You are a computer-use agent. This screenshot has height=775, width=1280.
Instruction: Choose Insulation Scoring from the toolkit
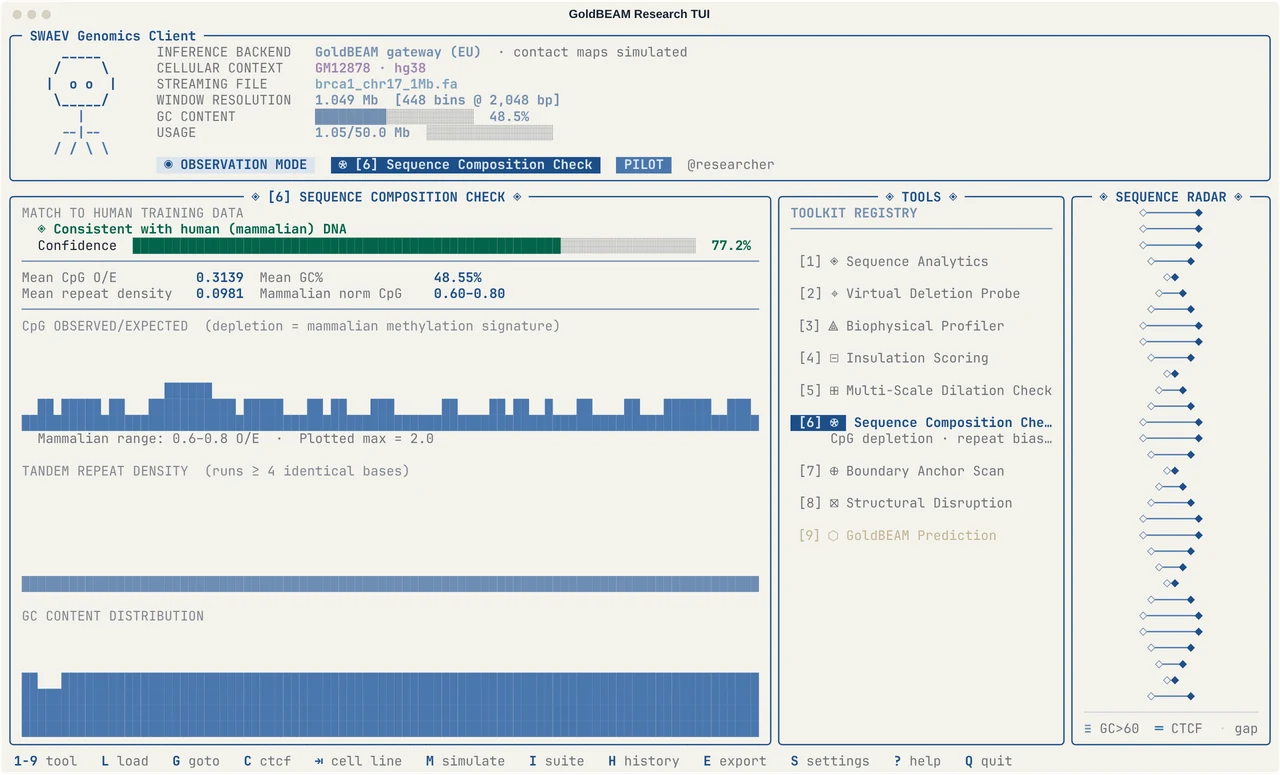[893, 358]
